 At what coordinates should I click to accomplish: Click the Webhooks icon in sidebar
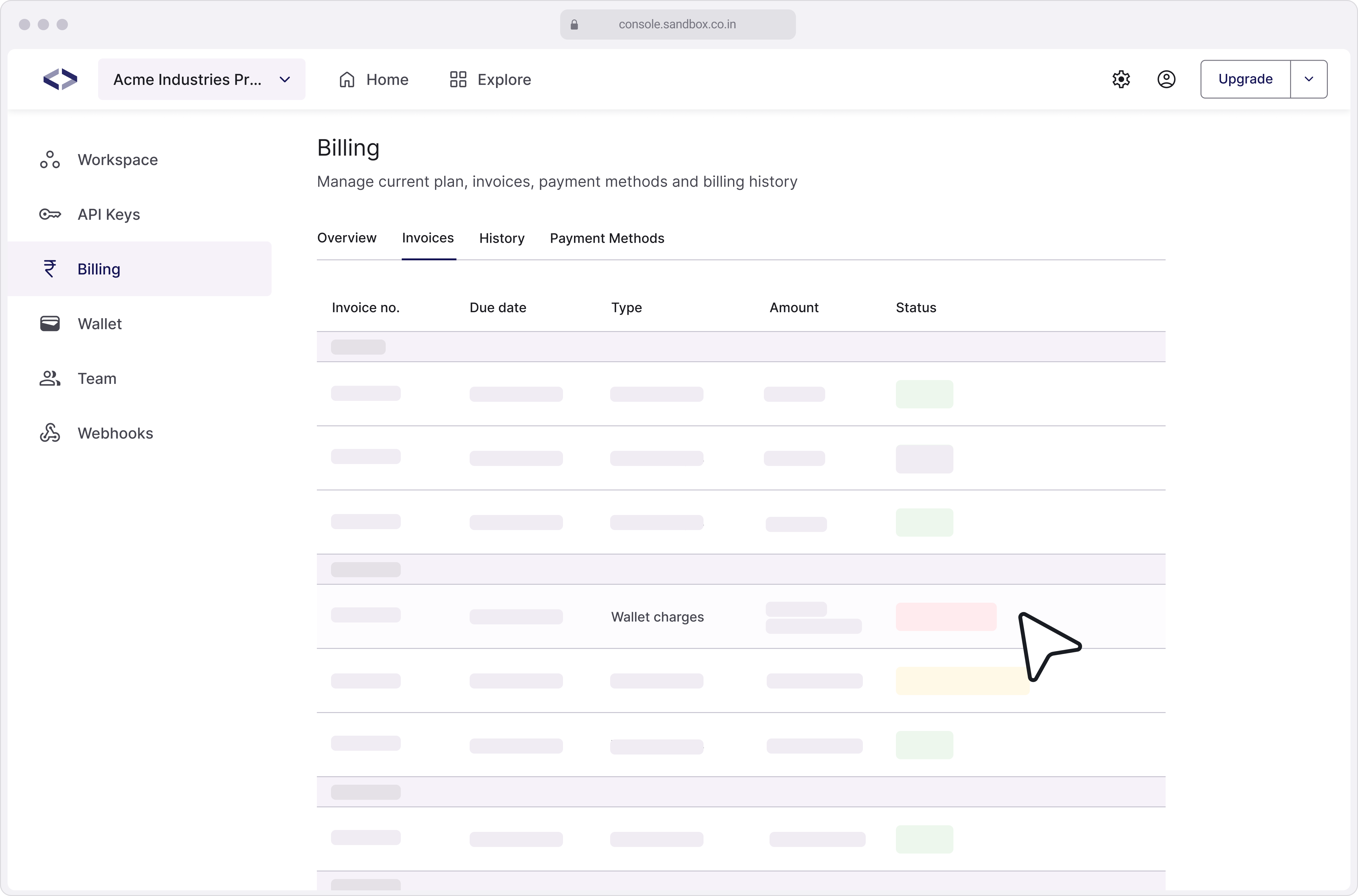click(x=50, y=433)
